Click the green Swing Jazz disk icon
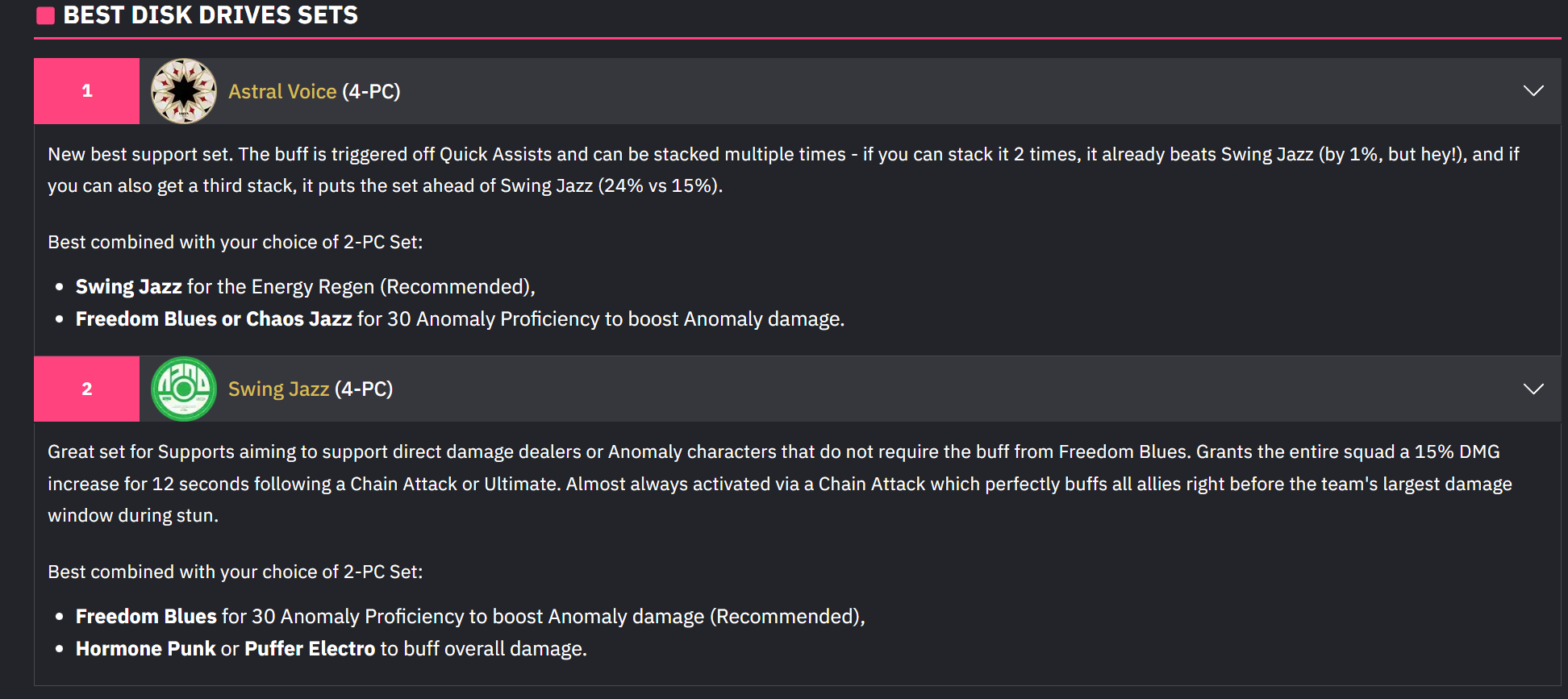Screen dimensions: 1568x699 pos(184,389)
